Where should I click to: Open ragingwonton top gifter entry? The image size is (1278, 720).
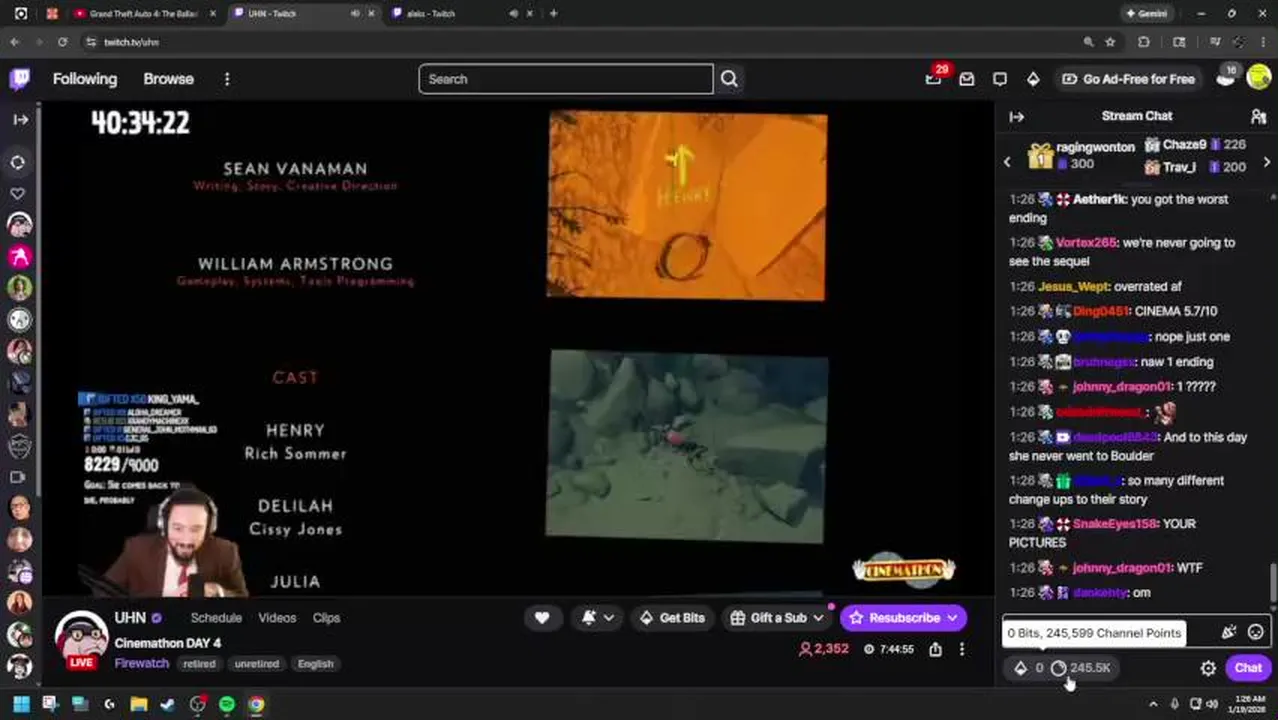tap(1082, 156)
